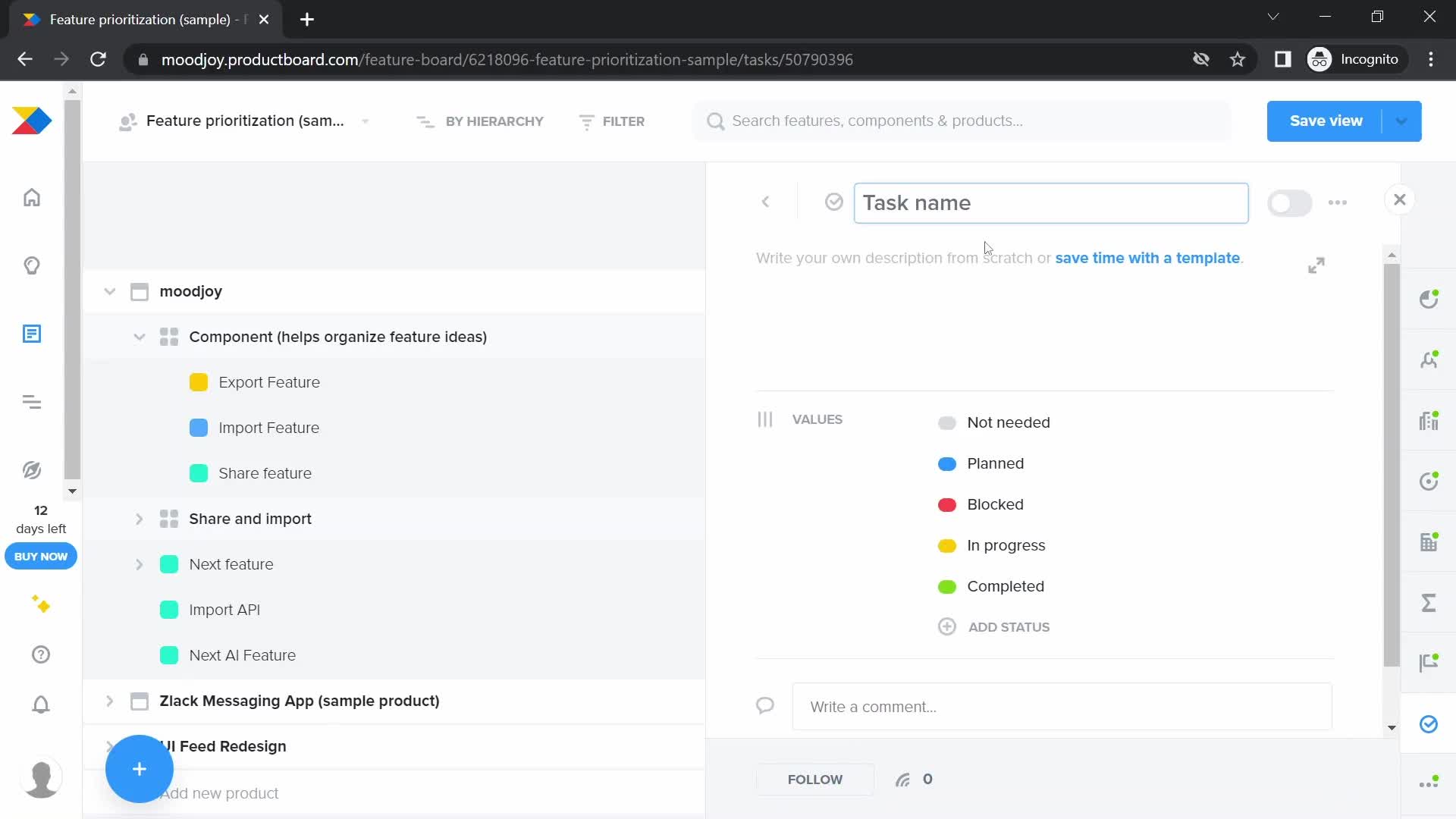This screenshot has height=819, width=1456.
Task: Click the blue Import Feature swatch
Action: click(x=199, y=428)
